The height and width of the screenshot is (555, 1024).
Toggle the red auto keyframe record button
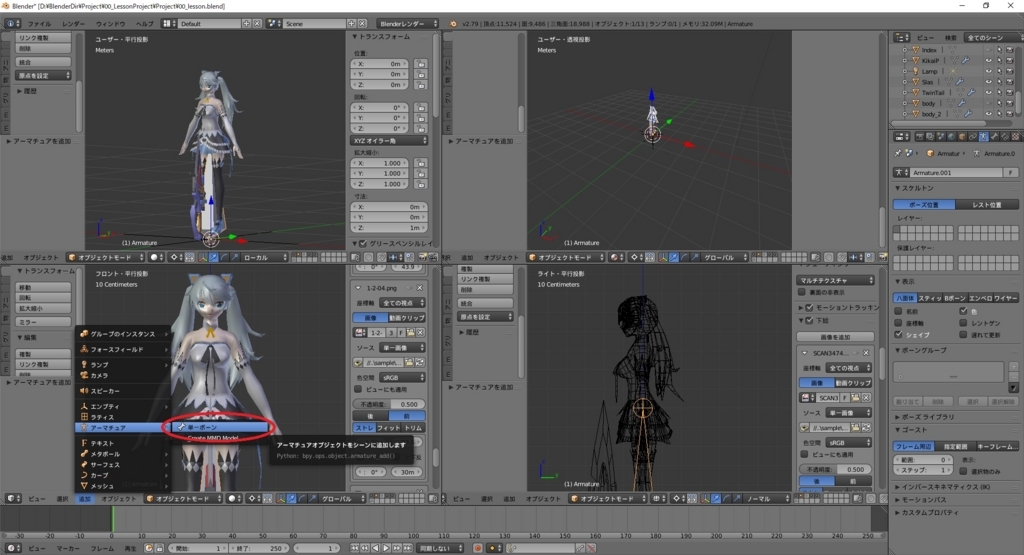(x=477, y=548)
